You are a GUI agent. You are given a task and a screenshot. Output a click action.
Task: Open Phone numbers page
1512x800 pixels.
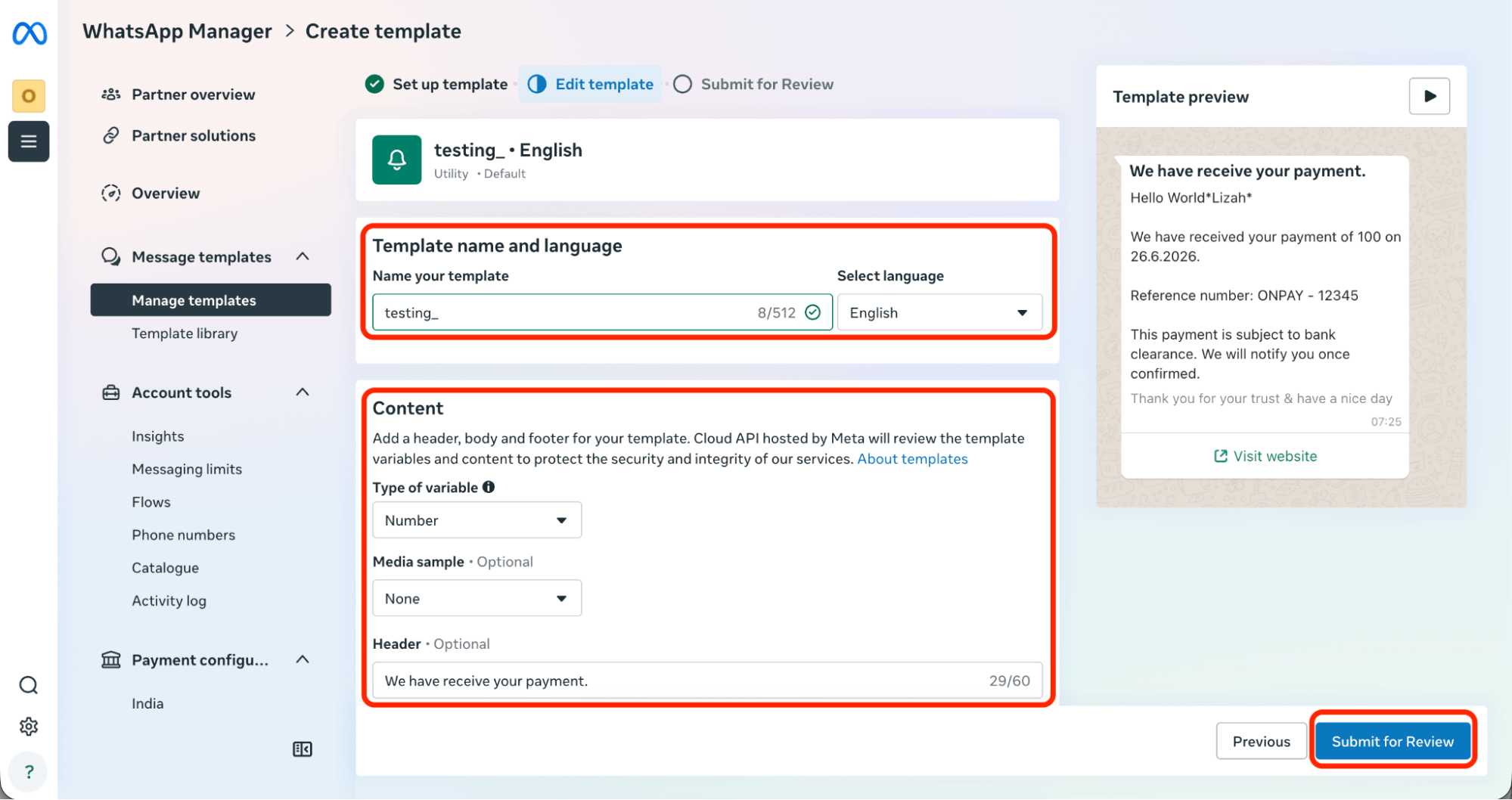point(184,535)
